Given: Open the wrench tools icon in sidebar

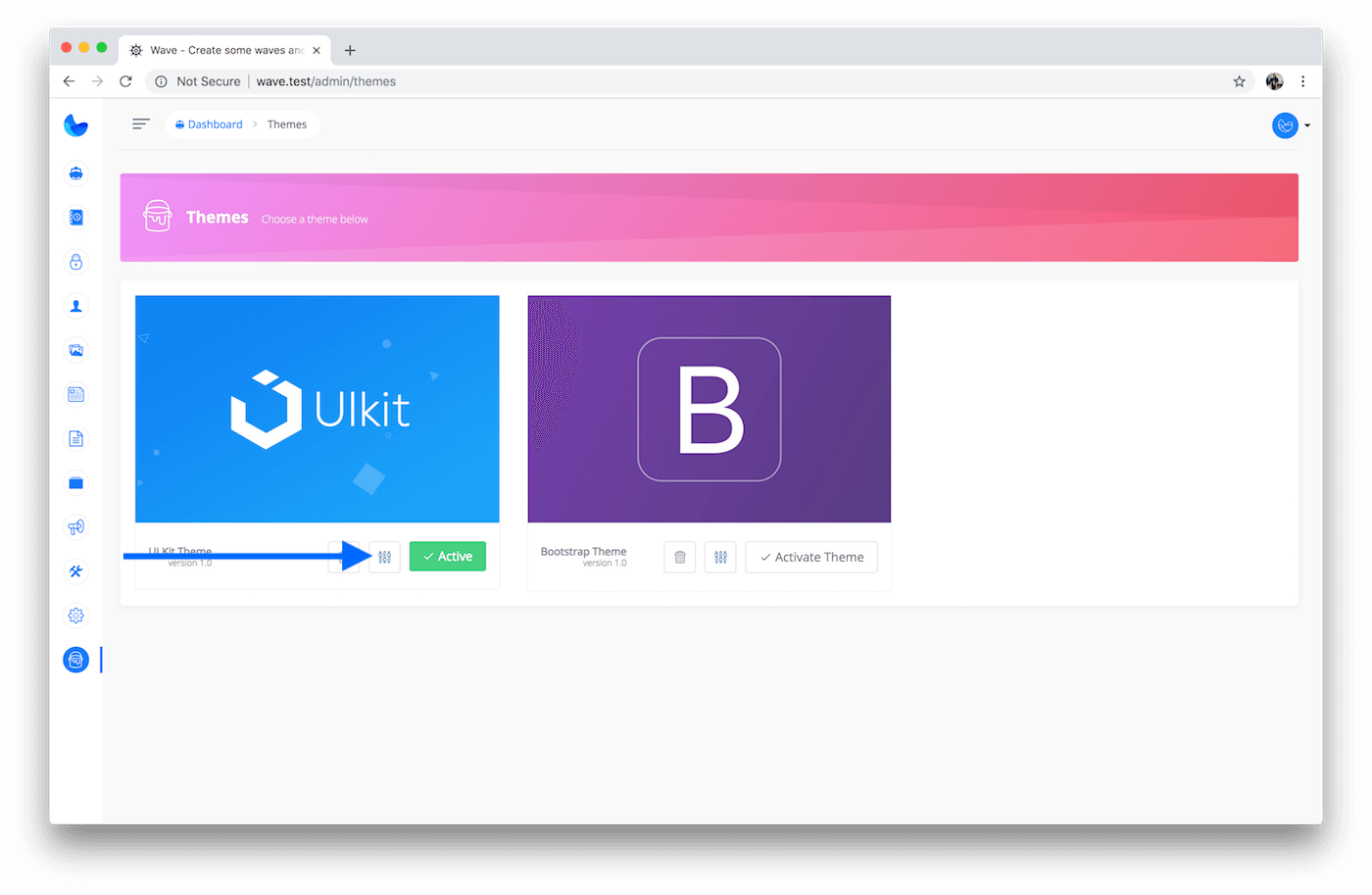Looking at the screenshot, I should point(75,572).
